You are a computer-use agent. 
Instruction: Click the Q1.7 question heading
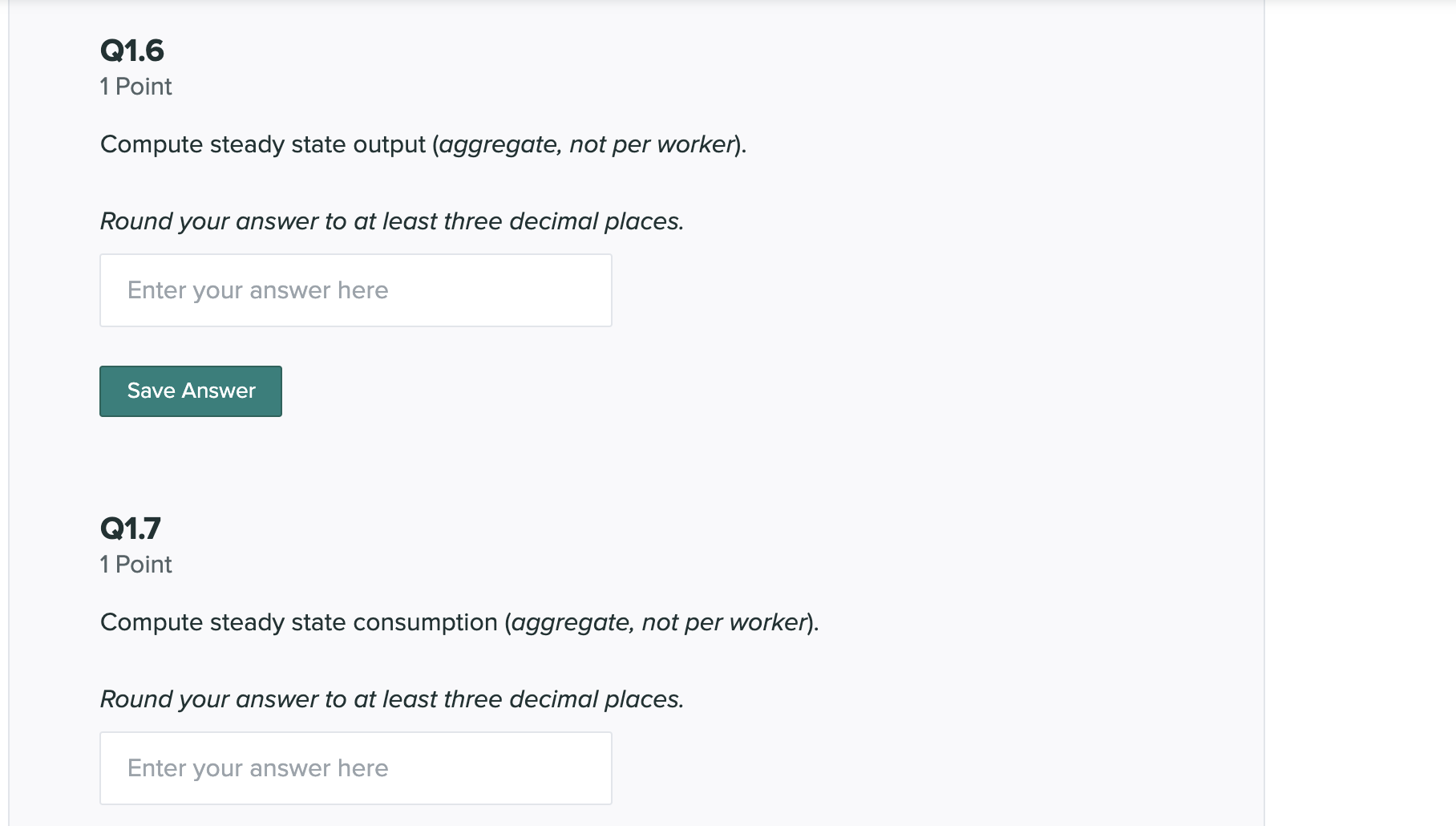[x=130, y=528]
